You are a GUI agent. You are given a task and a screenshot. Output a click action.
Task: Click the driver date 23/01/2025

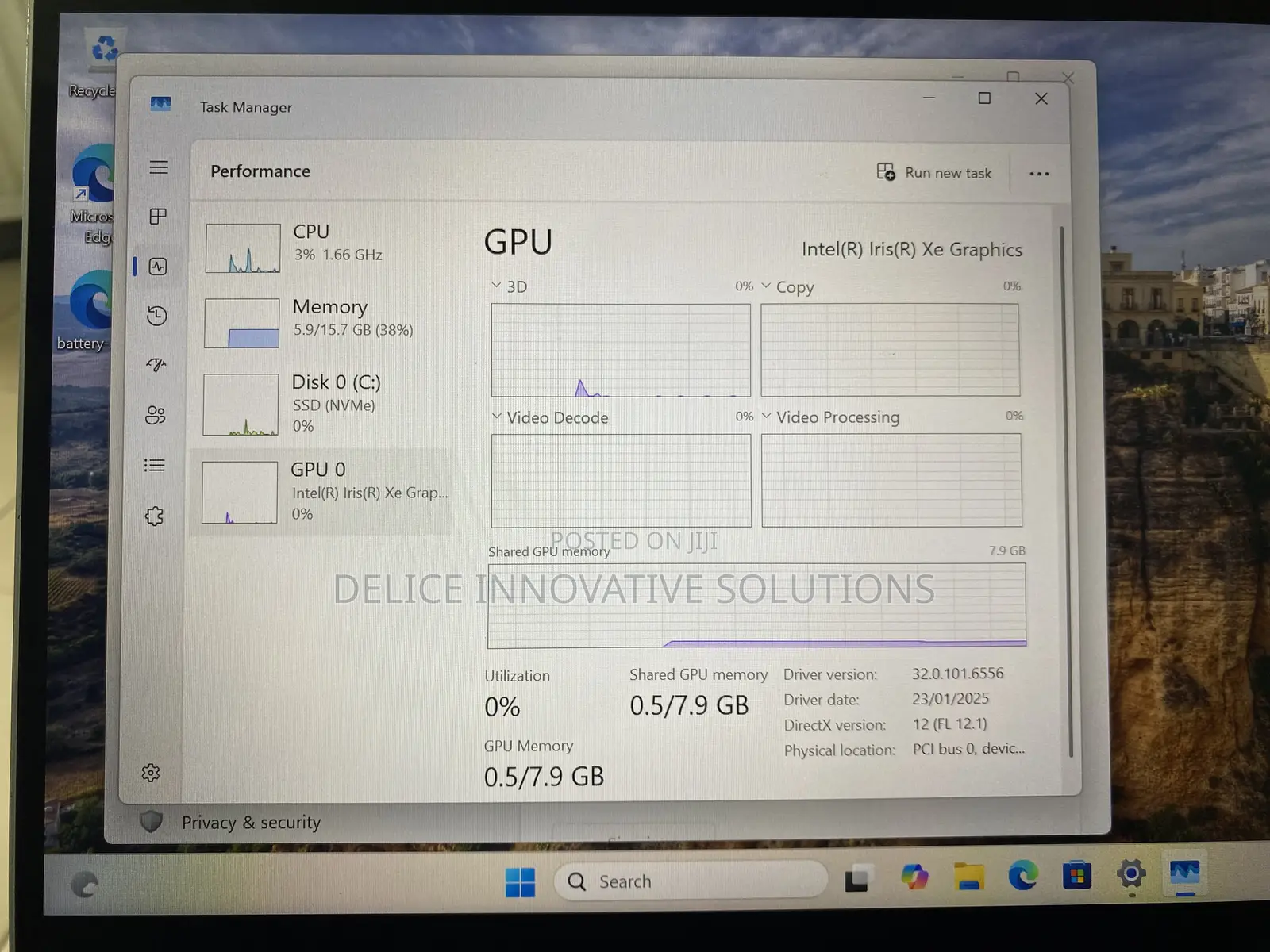point(950,699)
